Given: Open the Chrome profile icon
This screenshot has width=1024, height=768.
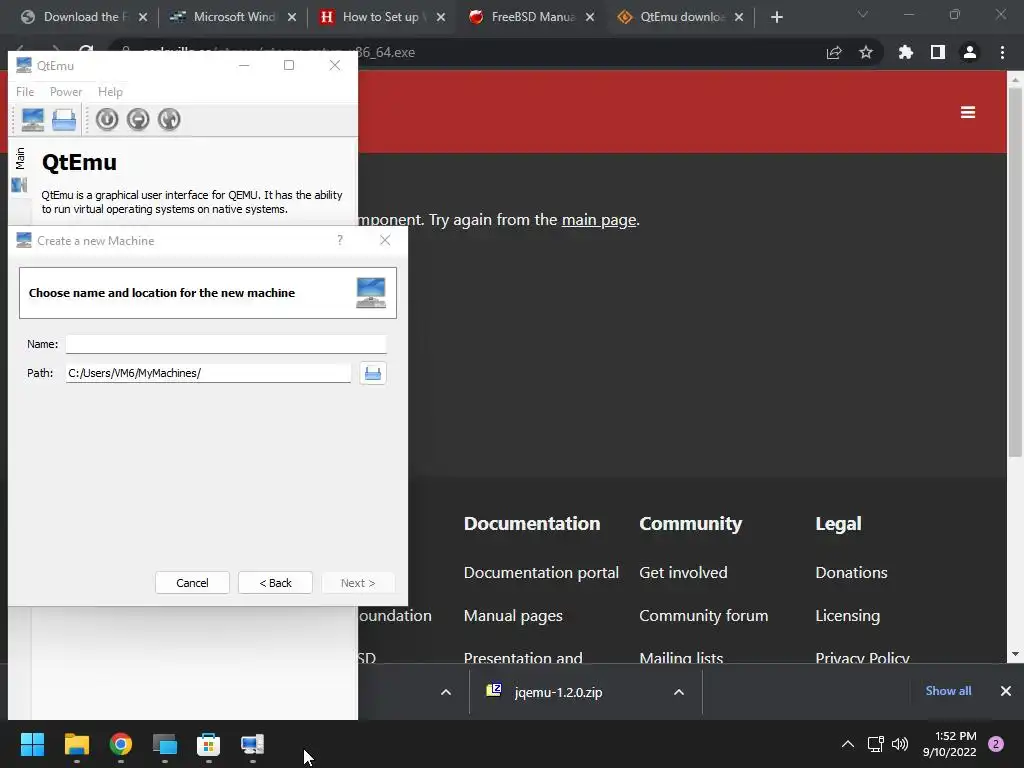Looking at the screenshot, I should 970,52.
